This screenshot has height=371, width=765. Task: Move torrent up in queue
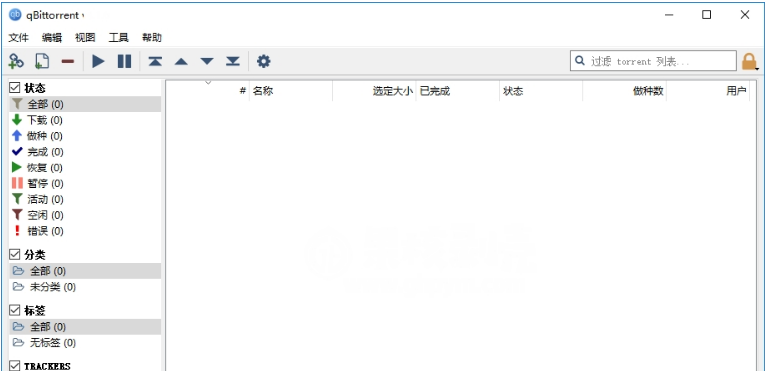(181, 62)
